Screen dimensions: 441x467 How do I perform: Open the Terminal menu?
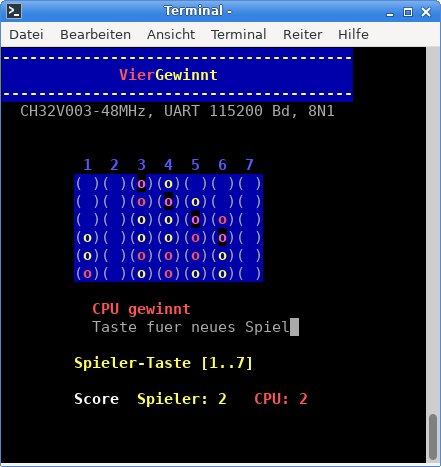click(239, 34)
